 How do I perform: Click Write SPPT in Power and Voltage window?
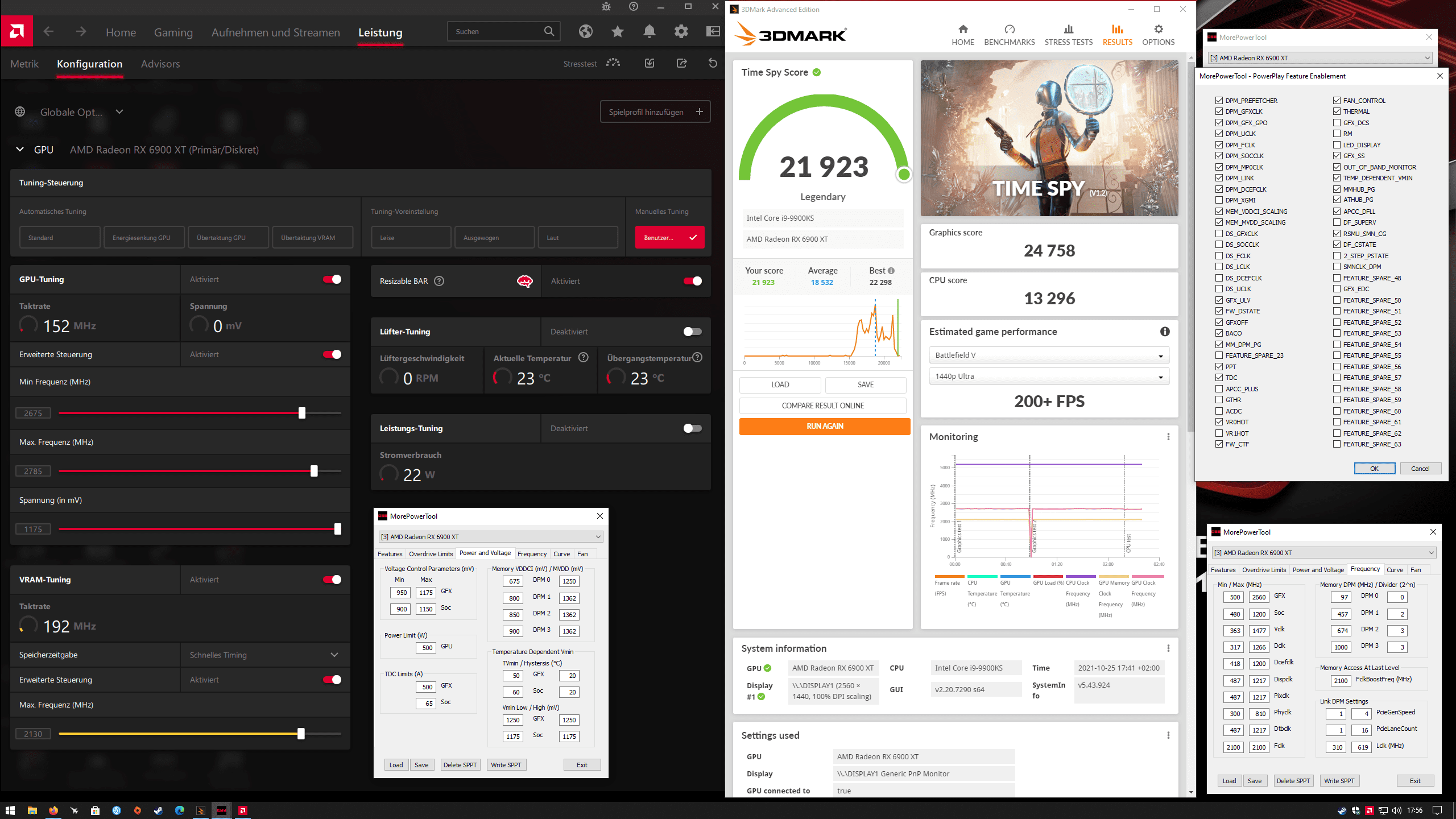point(506,765)
